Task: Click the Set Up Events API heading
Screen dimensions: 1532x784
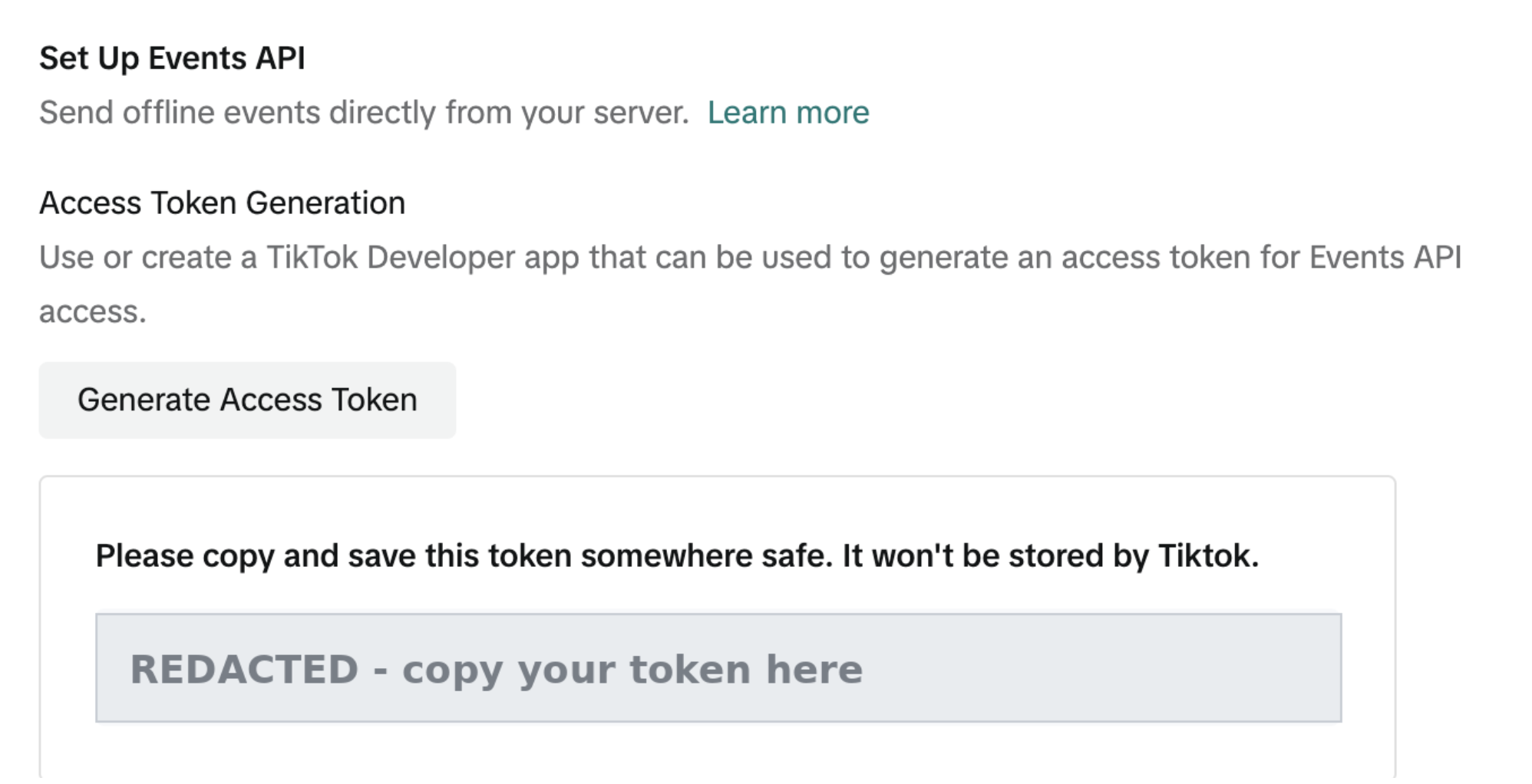Action: (172, 58)
